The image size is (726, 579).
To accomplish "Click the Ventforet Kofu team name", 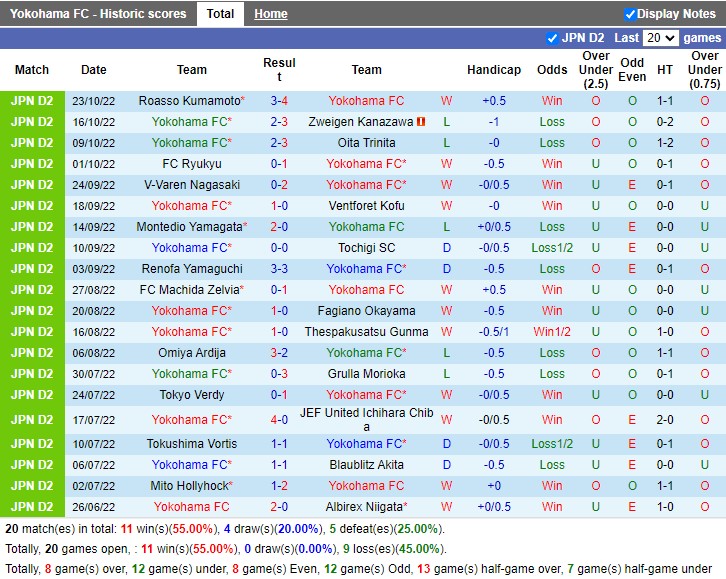I will (366, 206).
